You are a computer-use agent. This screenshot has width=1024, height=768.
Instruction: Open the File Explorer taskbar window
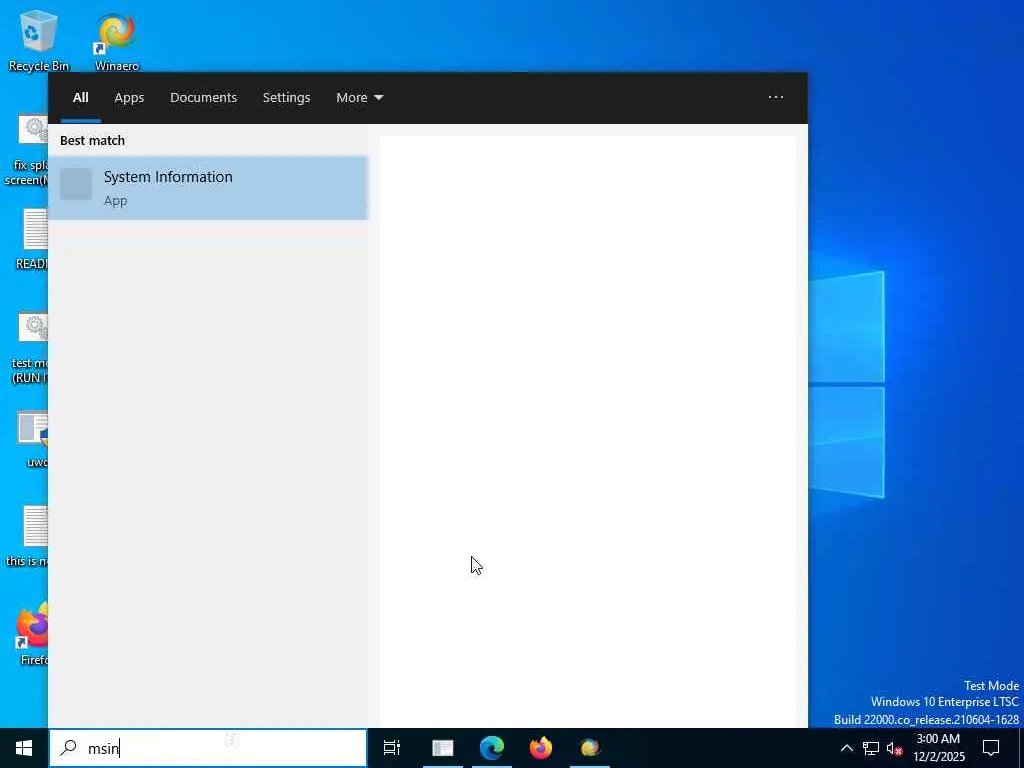coord(443,748)
